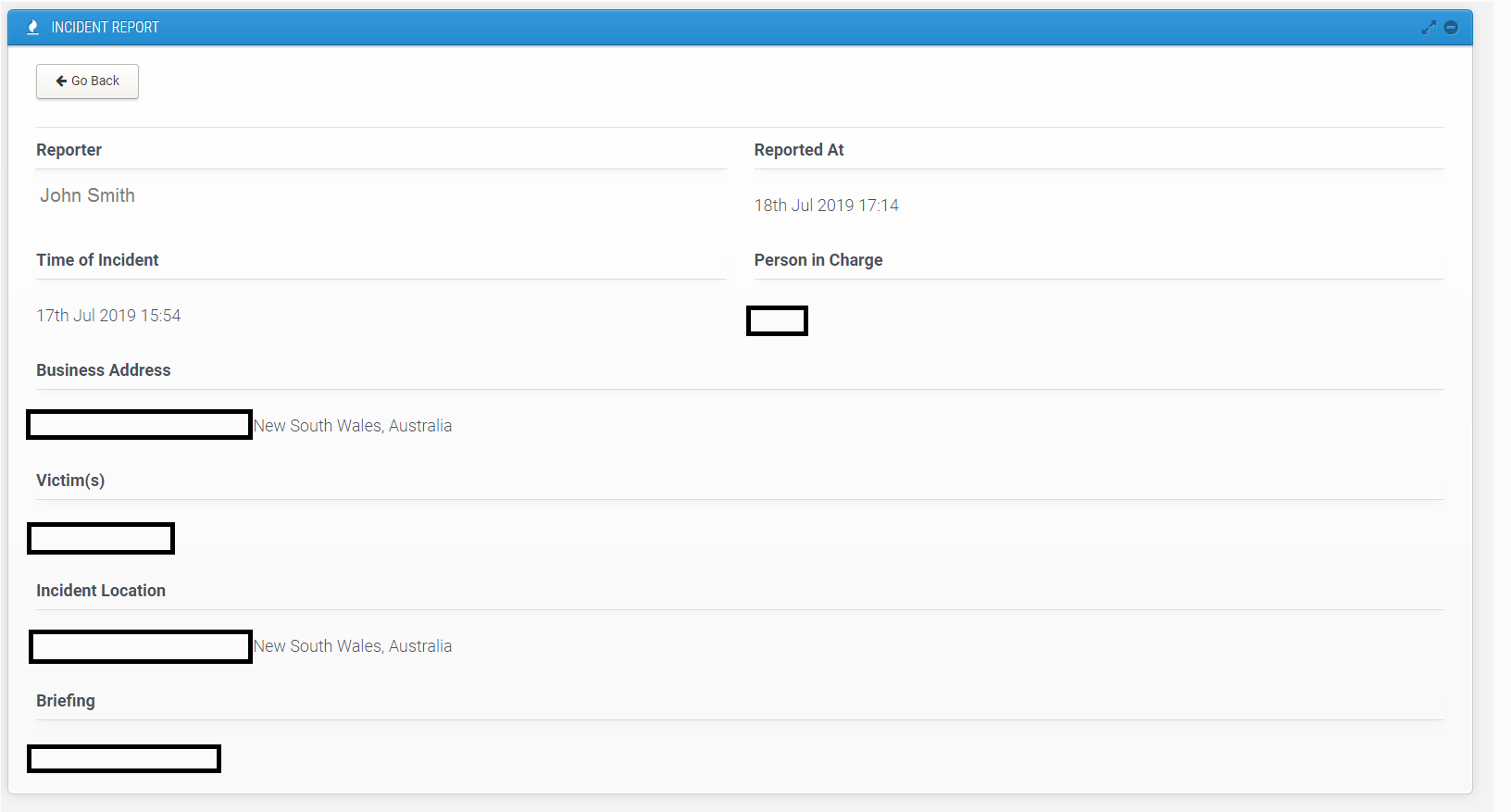1511x812 pixels.
Task: Click the redacted Person in Charge value
Action: (x=777, y=321)
